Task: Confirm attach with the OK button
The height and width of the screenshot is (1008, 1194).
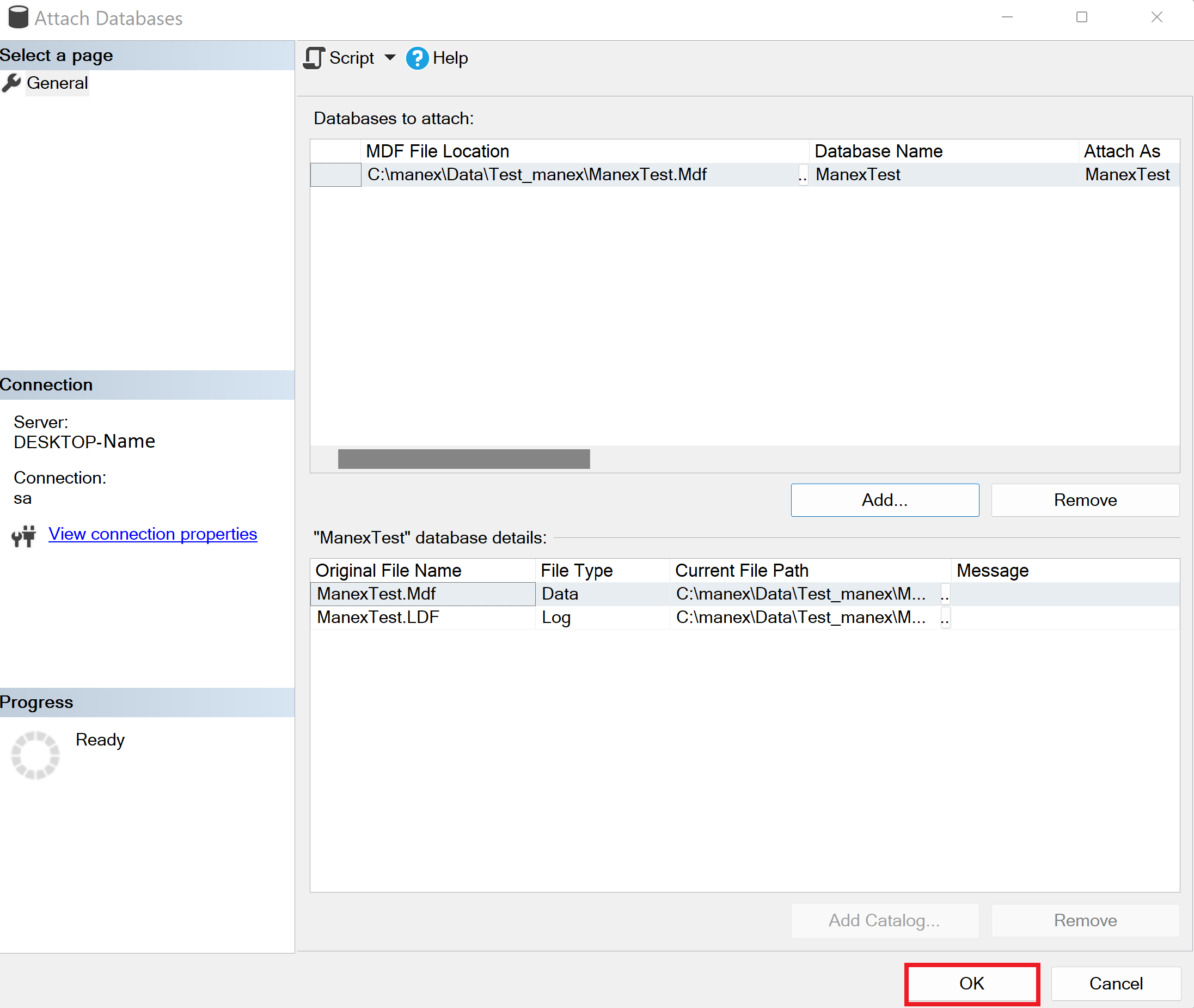Action: click(971, 983)
